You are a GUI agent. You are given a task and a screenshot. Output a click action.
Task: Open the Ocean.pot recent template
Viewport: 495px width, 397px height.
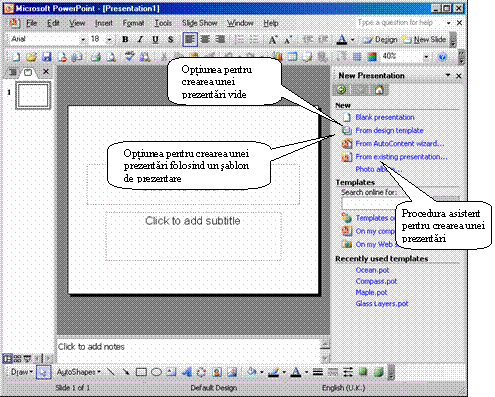372,270
